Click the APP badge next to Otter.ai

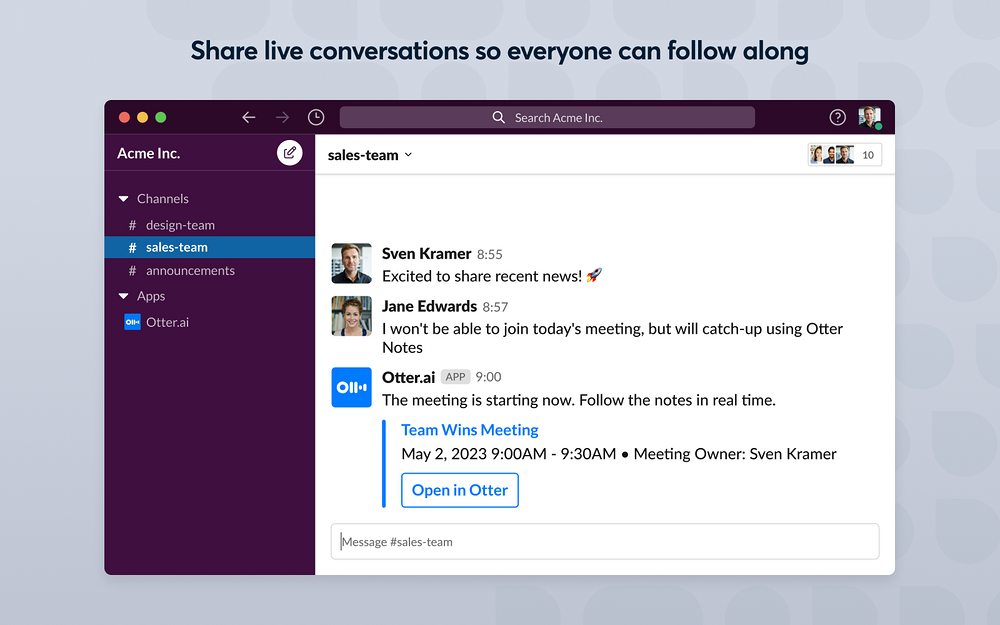click(455, 377)
